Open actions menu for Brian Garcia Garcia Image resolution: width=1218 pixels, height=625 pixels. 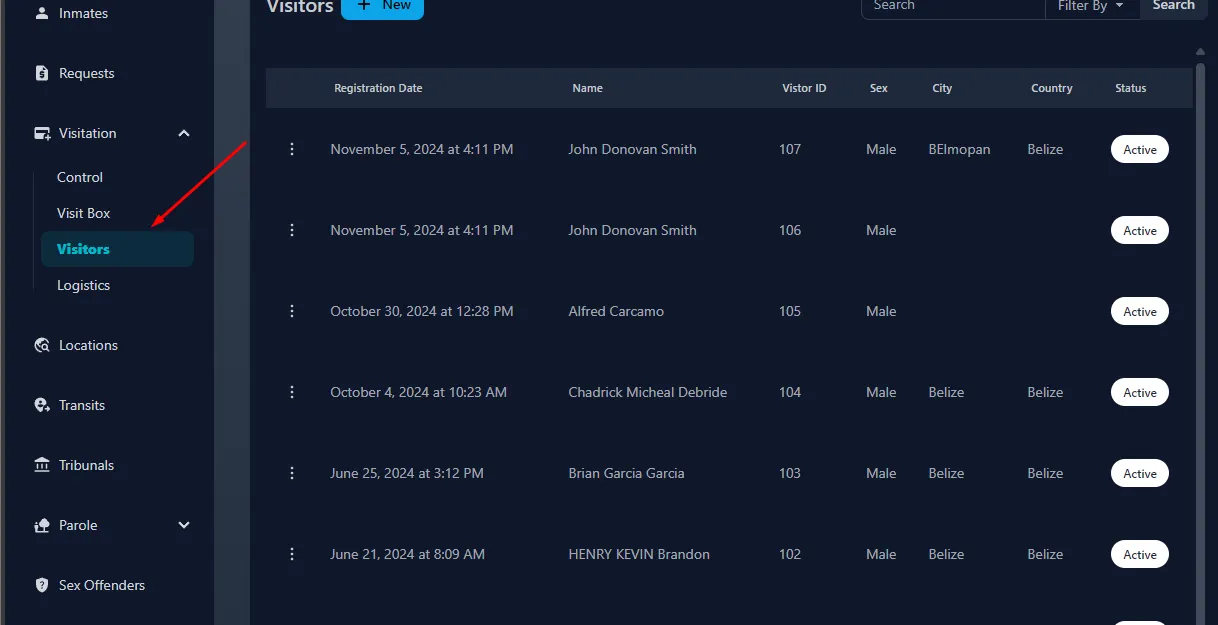[292, 473]
